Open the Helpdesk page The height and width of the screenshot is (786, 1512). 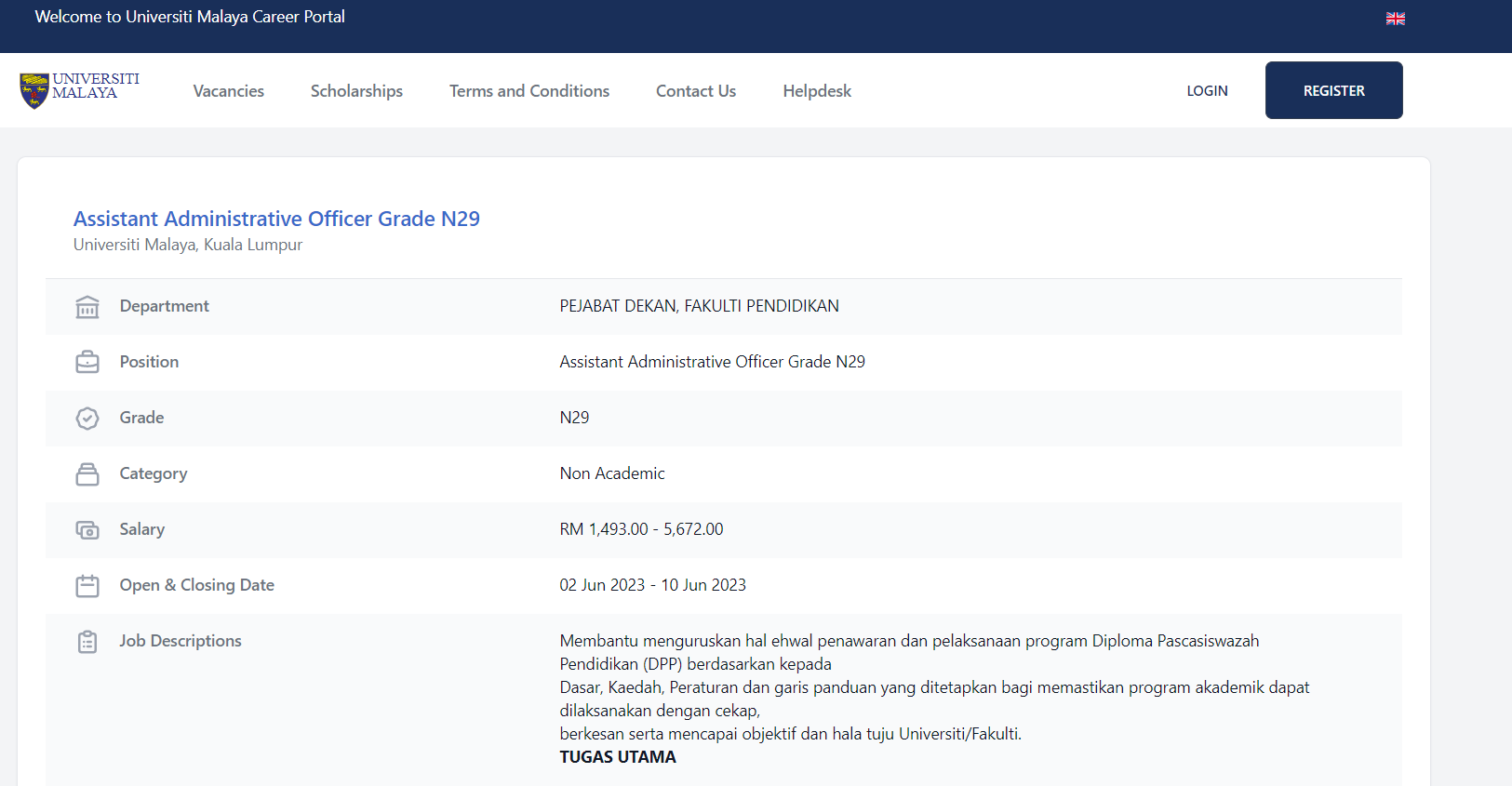point(817,91)
